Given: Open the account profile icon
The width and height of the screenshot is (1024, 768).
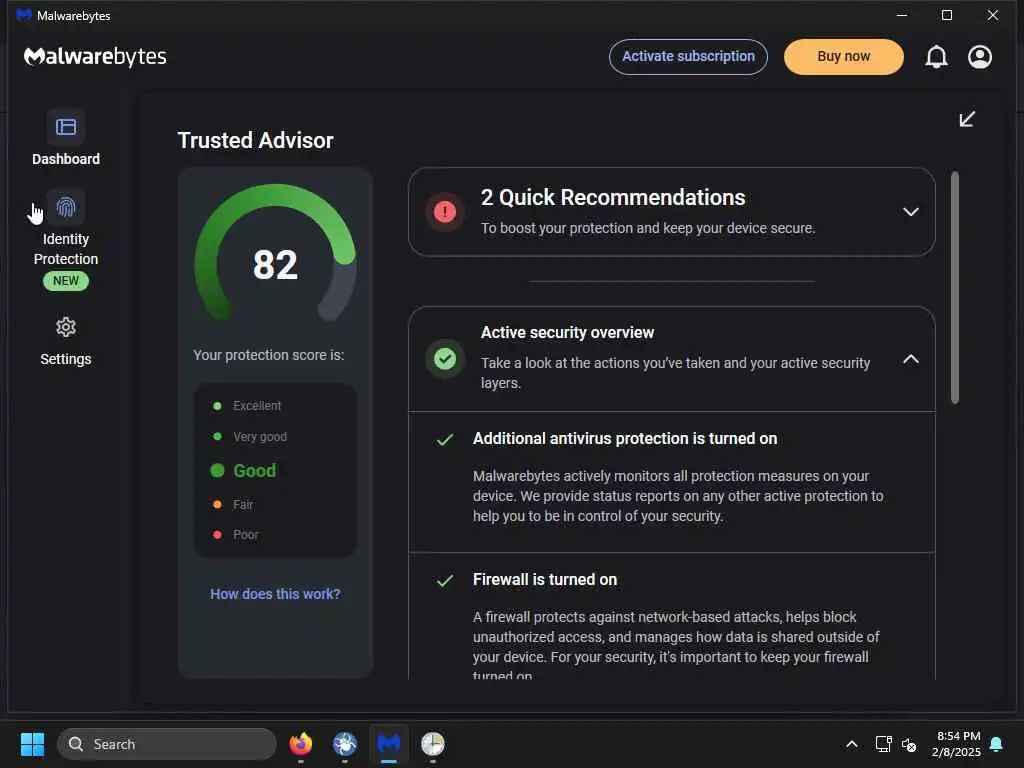Looking at the screenshot, I should tap(980, 57).
